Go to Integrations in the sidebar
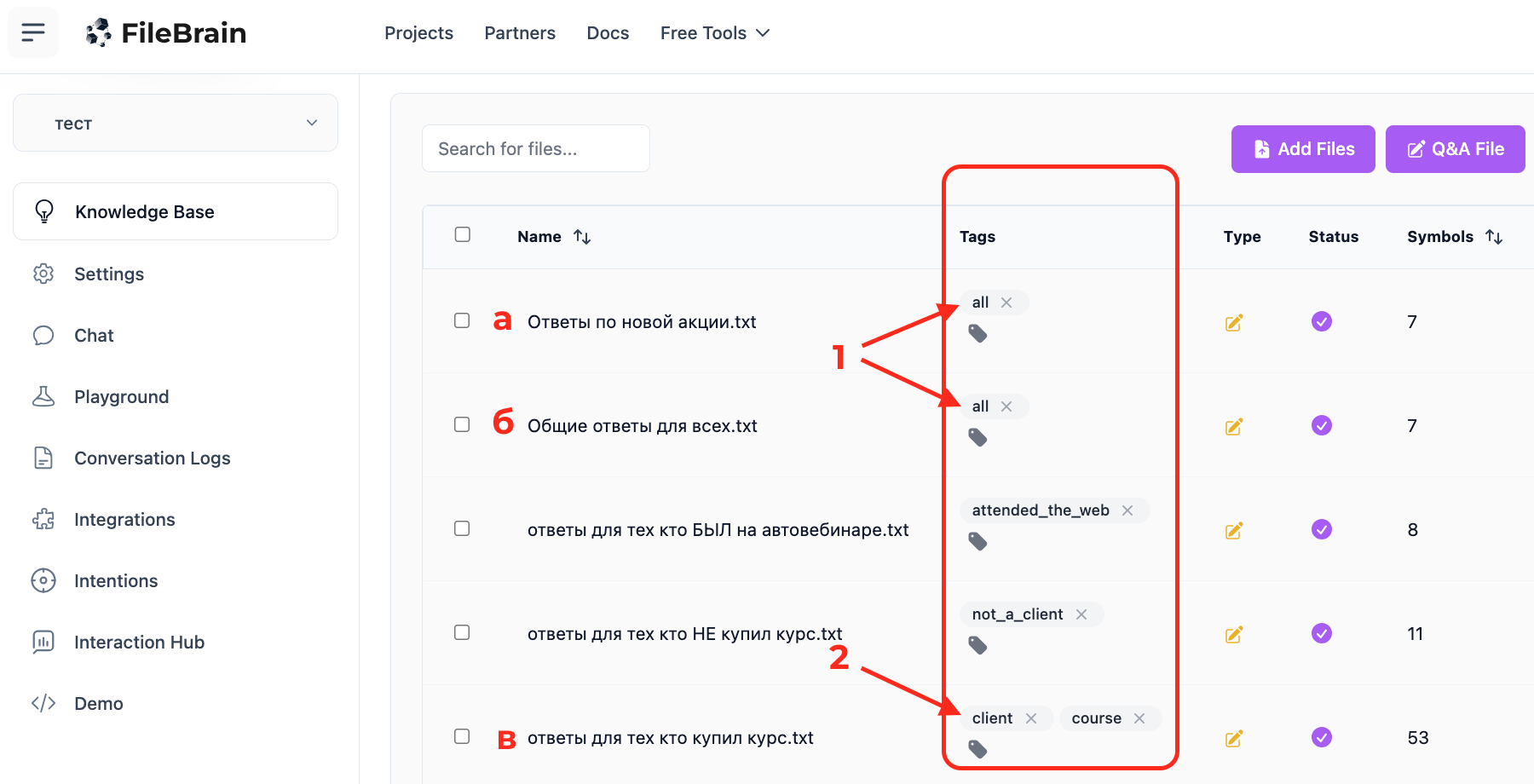1534x784 pixels. click(x=124, y=520)
